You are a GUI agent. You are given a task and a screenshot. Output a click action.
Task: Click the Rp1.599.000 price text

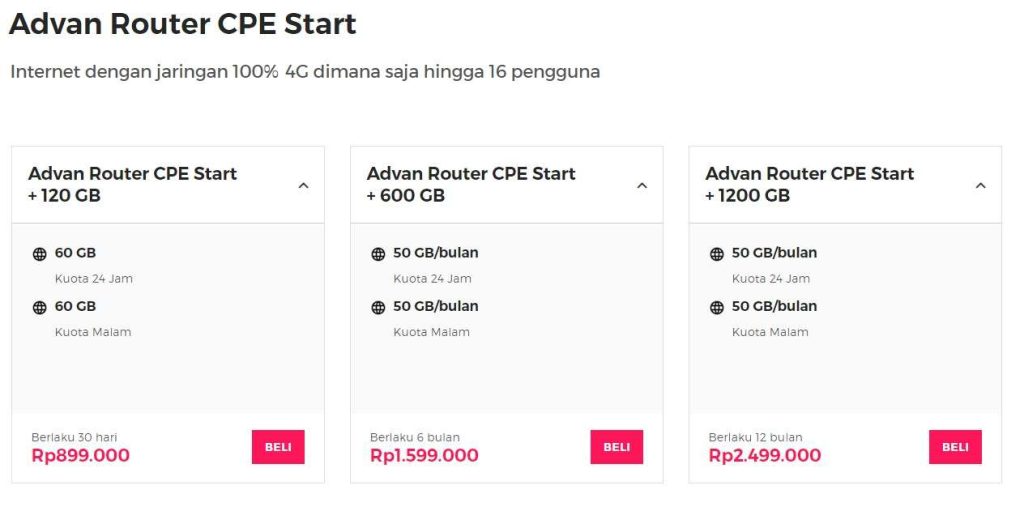point(424,456)
